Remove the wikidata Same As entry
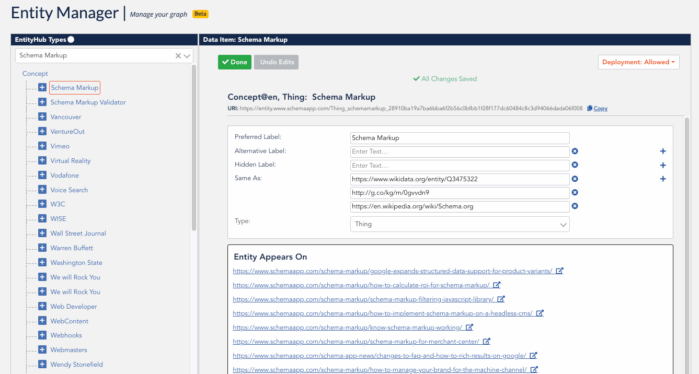The height and width of the screenshot is (374, 699). click(x=575, y=179)
